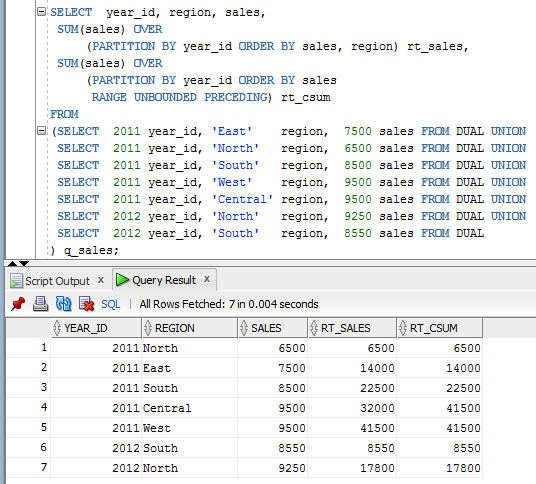Click the 'West' string literal in editor

click(231, 182)
